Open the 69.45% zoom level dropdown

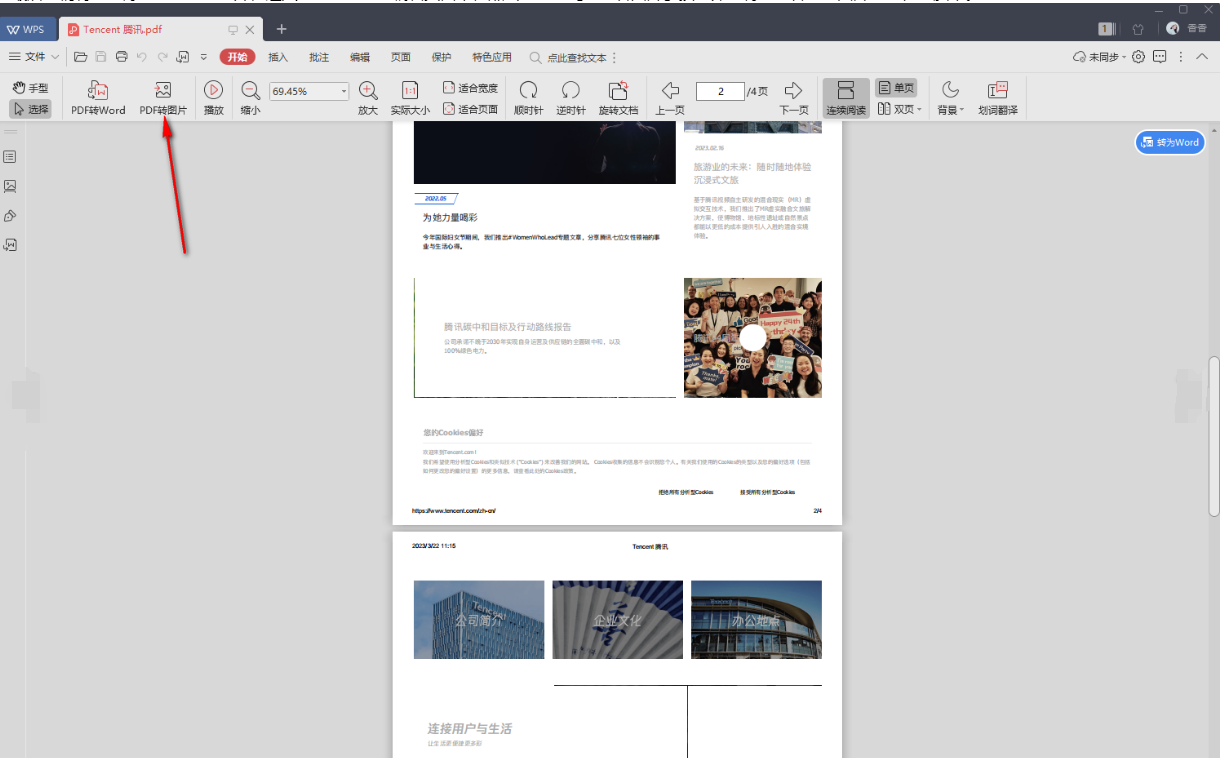click(x=344, y=91)
